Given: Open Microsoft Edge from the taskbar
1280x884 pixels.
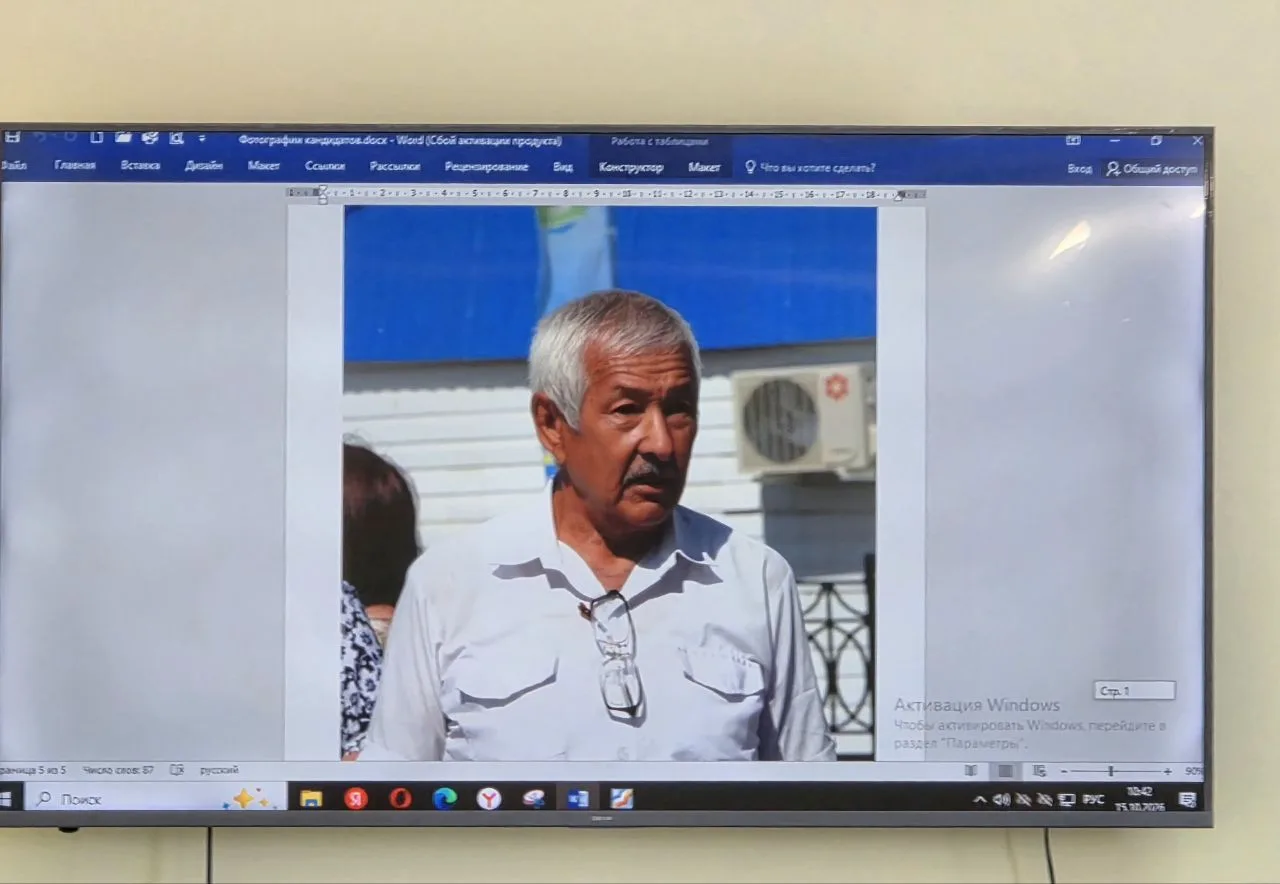Looking at the screenshot, I should (445, 798).
